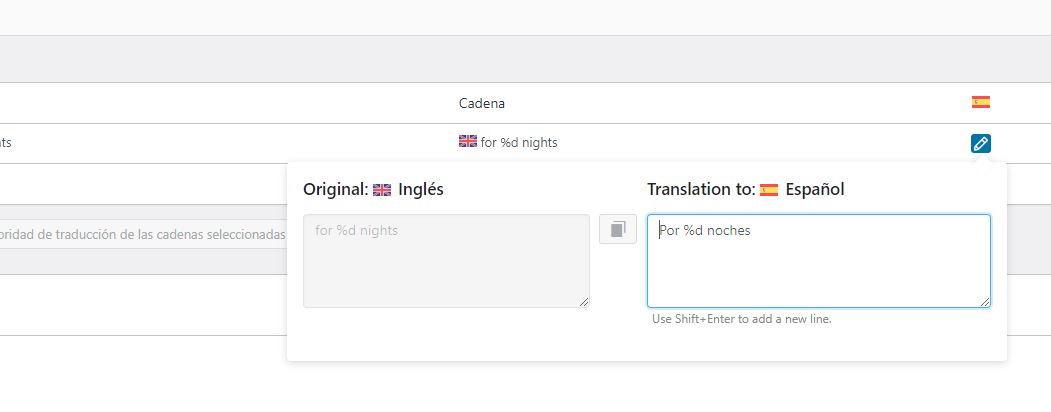Click the 'Translation to: Español' heading
Viewport: 1051px width, 412px height.
pos(745,190)
